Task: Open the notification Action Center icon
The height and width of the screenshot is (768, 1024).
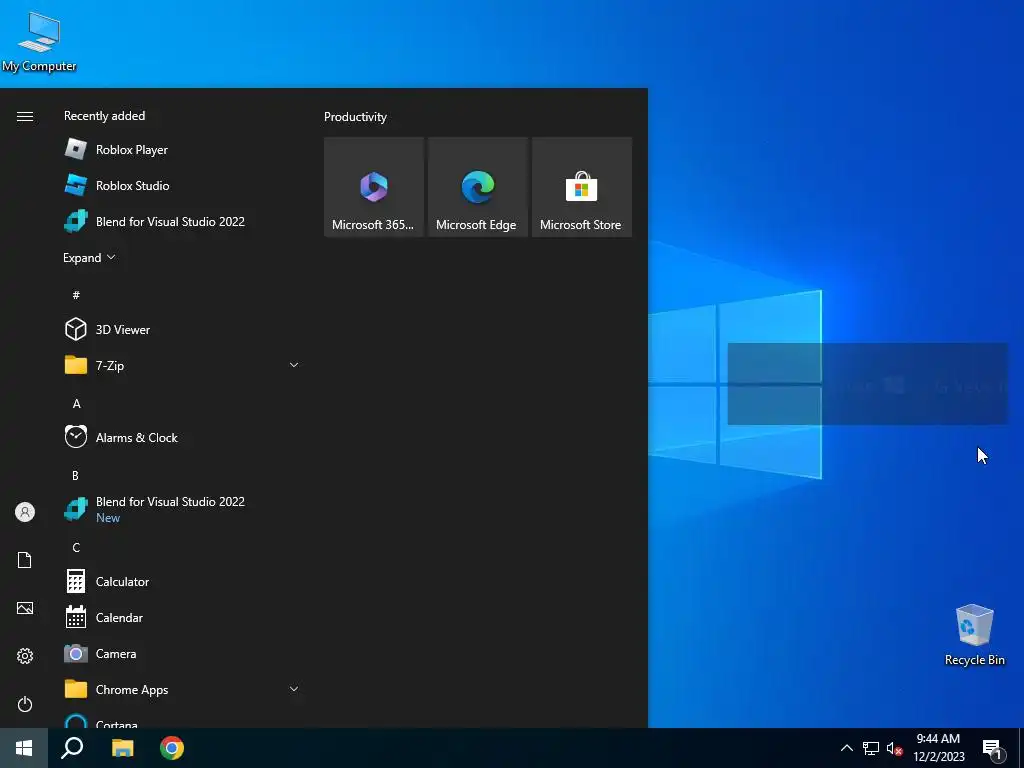Action: (x=993, y=749)
